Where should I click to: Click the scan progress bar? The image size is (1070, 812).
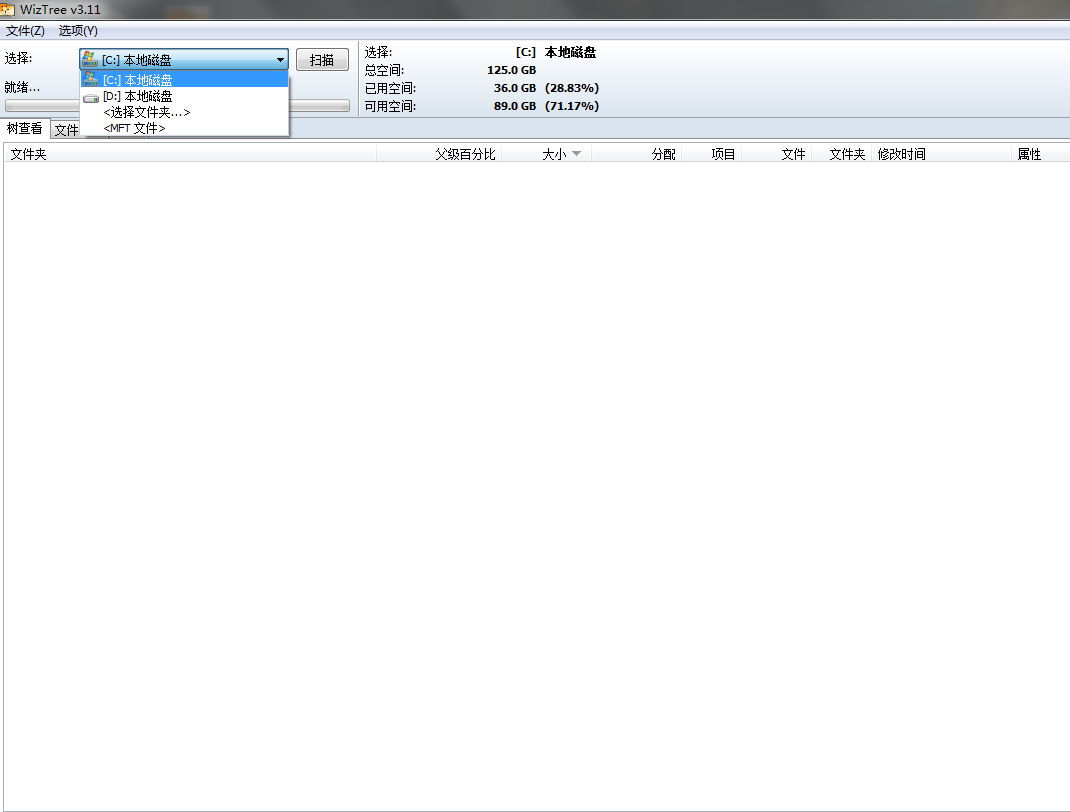[319, 106]
